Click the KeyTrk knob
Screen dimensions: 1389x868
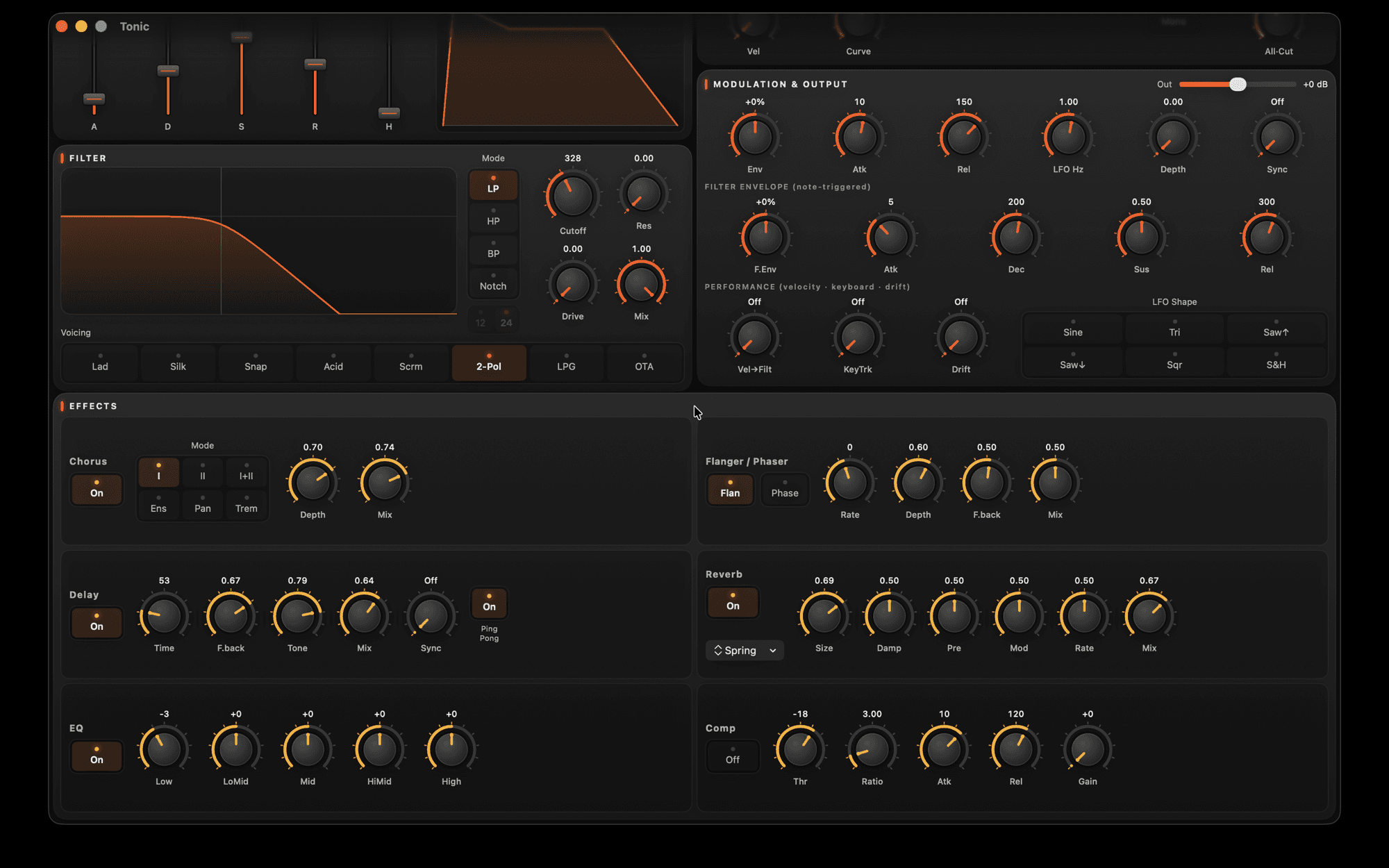pyautogui.click(x=858, y=337)
